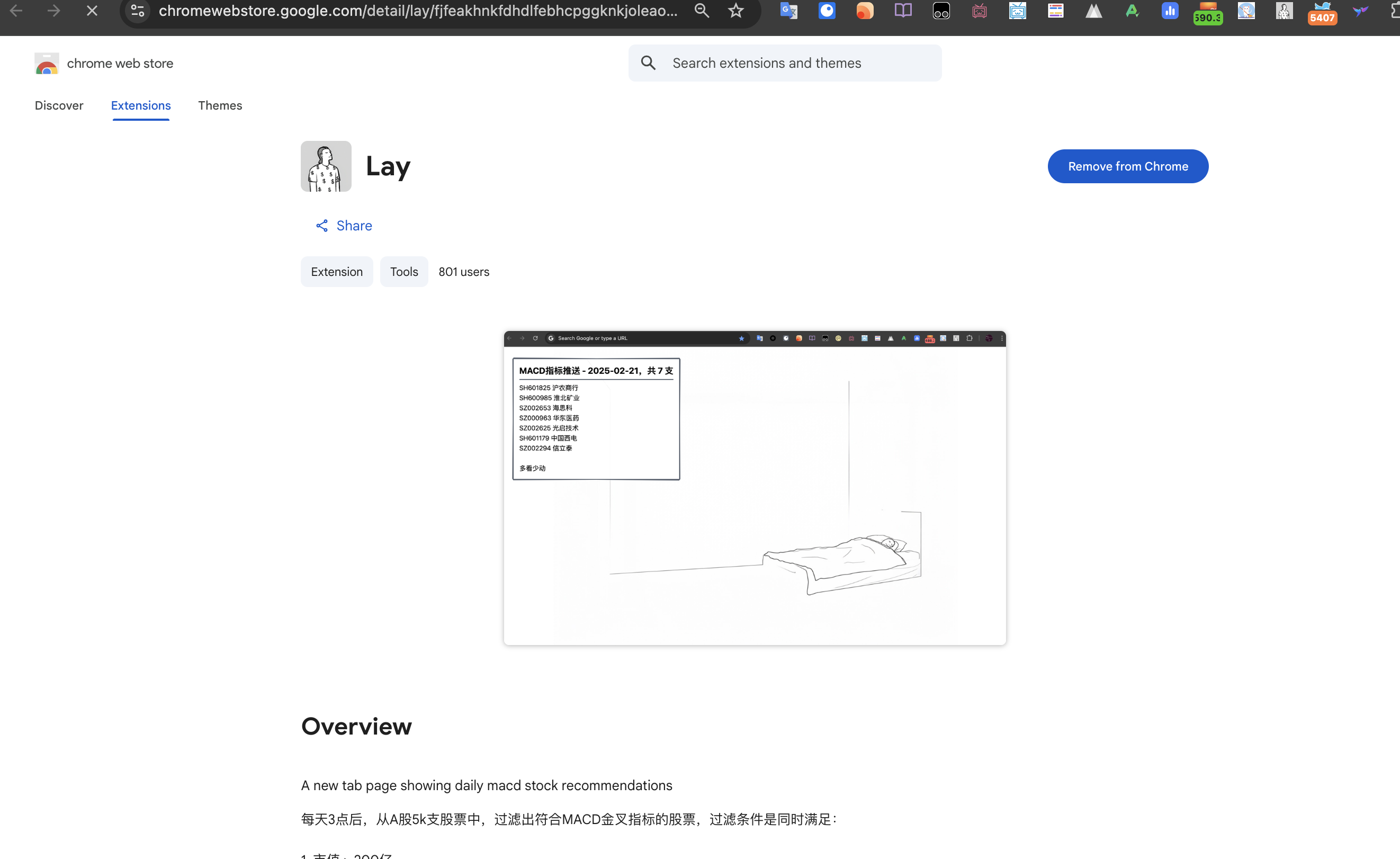Click the Lay extension title
Image resolution: width=1400 pixels, height=859 pixels.
click(388, 166)
